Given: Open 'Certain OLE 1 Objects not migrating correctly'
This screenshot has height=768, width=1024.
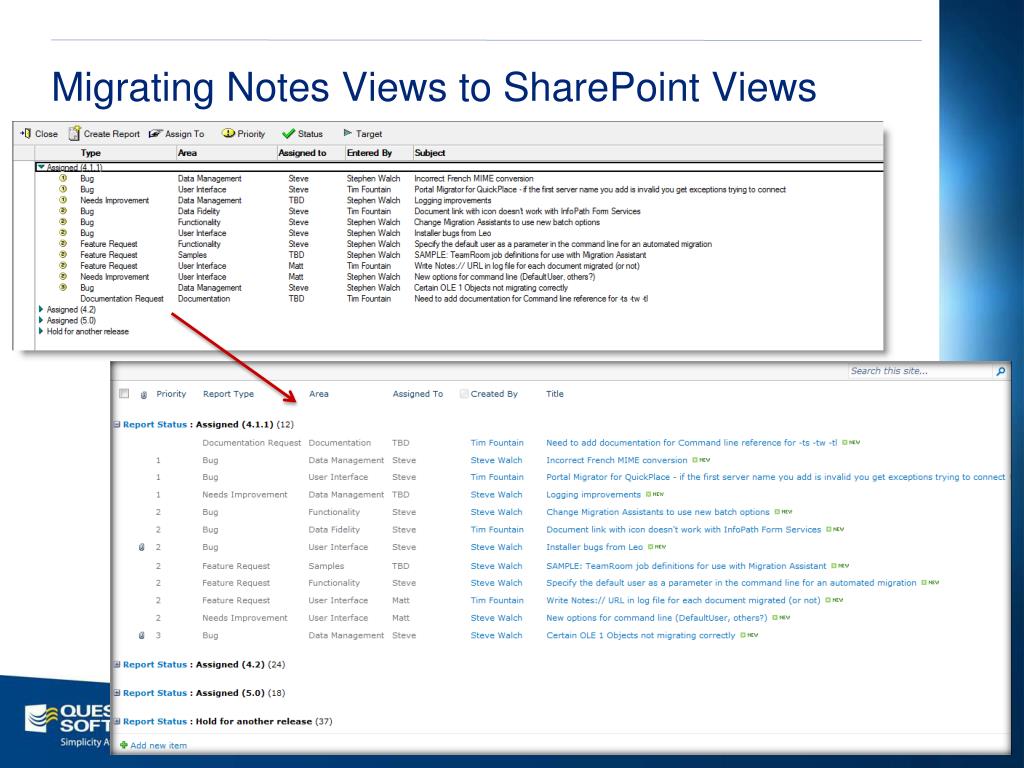Looking at the screenshot, I should pos(641,635).
